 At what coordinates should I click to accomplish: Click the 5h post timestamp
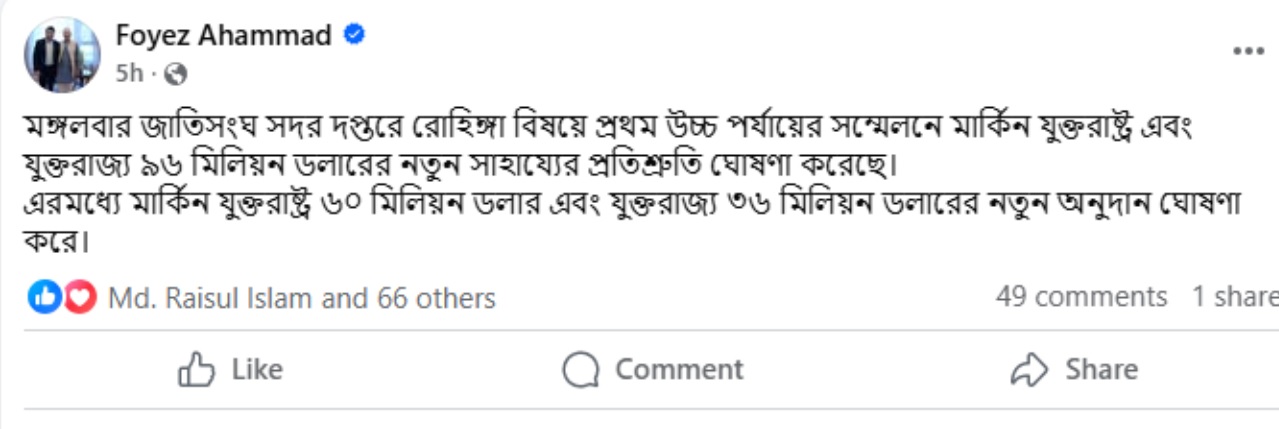click(129, 73)
